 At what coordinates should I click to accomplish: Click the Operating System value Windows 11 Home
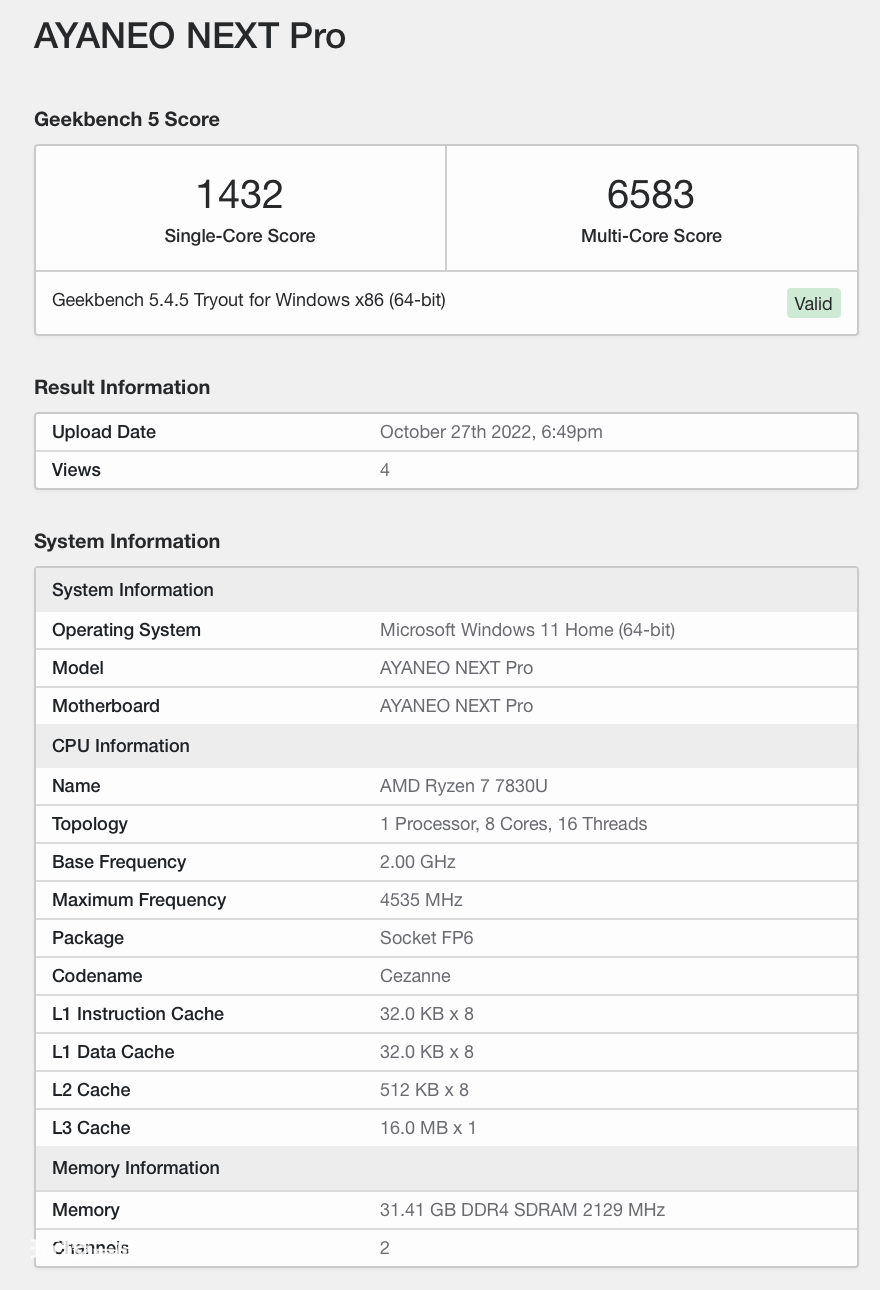527,630
